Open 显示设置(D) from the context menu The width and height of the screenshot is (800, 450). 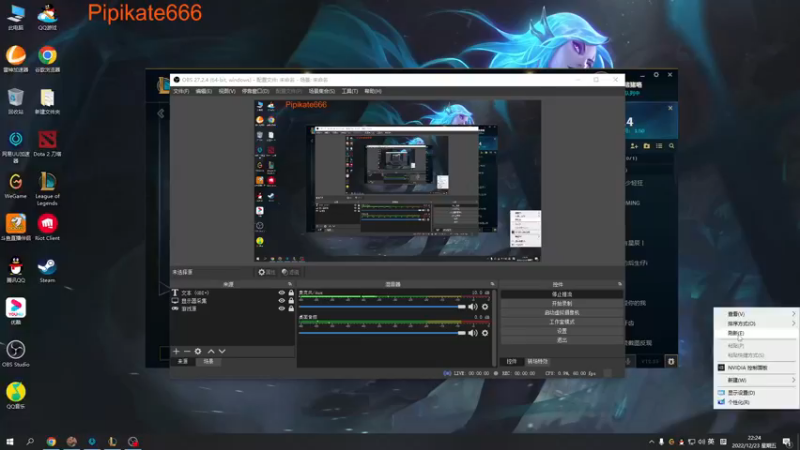click(x=756, y=393)
